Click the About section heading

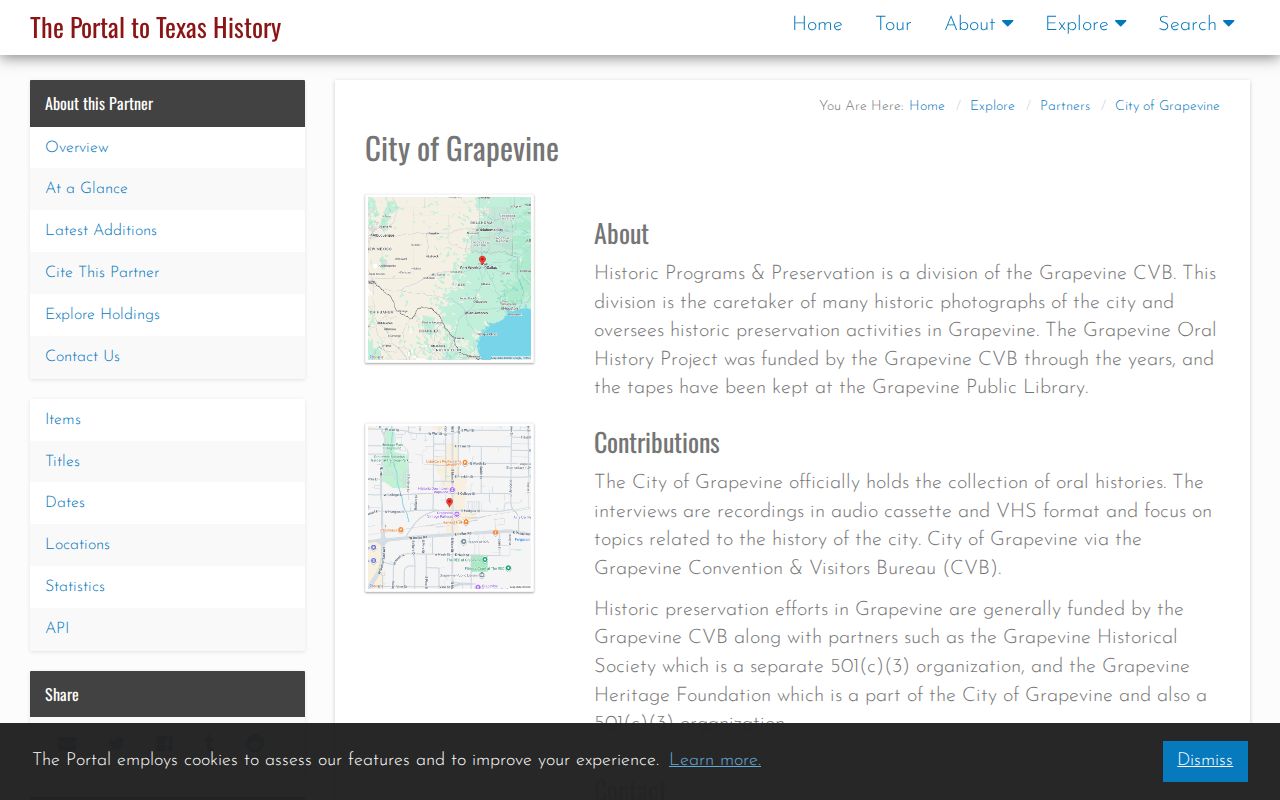pyautogui.click(x=621, y=234)
